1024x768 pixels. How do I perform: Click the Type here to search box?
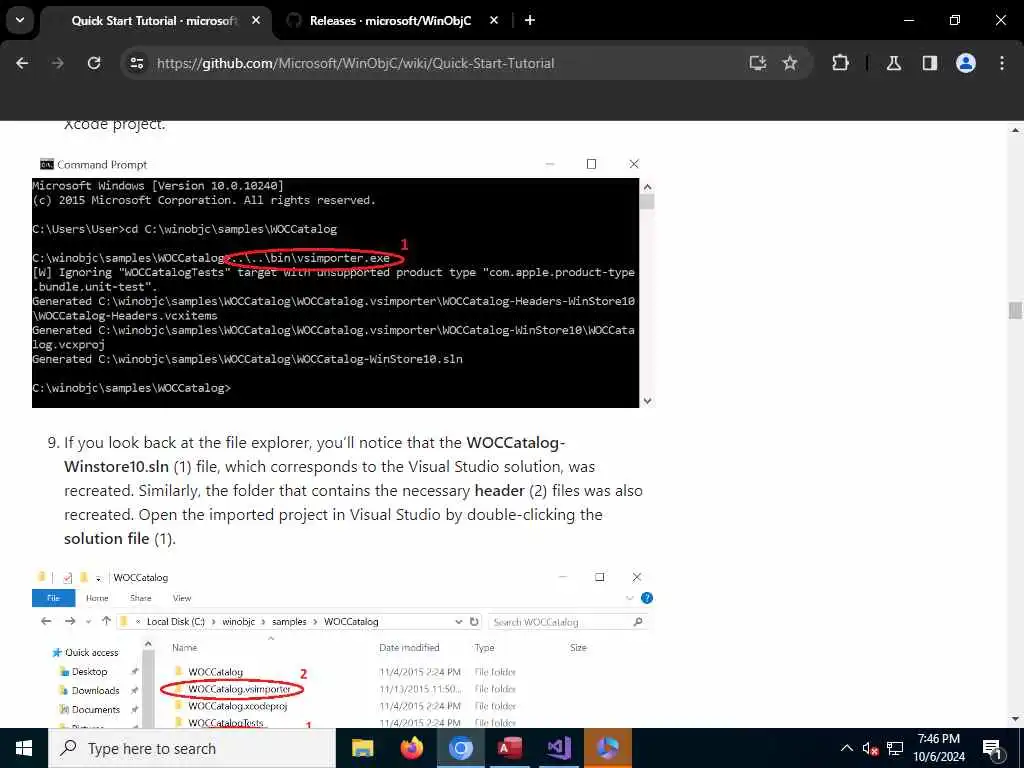click(x=192, y=748)
